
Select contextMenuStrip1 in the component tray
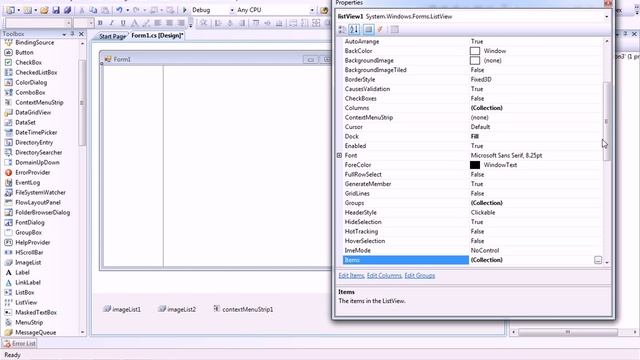point(243,309)
